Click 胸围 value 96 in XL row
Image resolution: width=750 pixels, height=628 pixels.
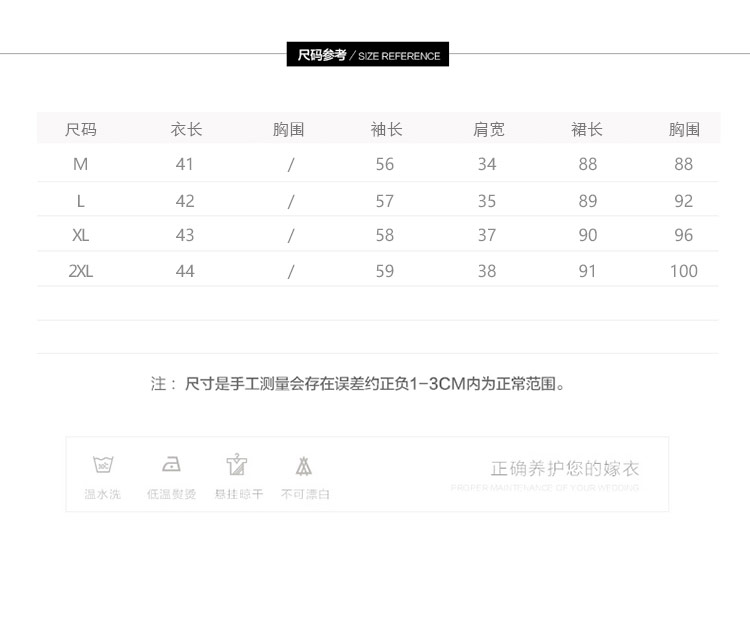[x=684, y=235]
